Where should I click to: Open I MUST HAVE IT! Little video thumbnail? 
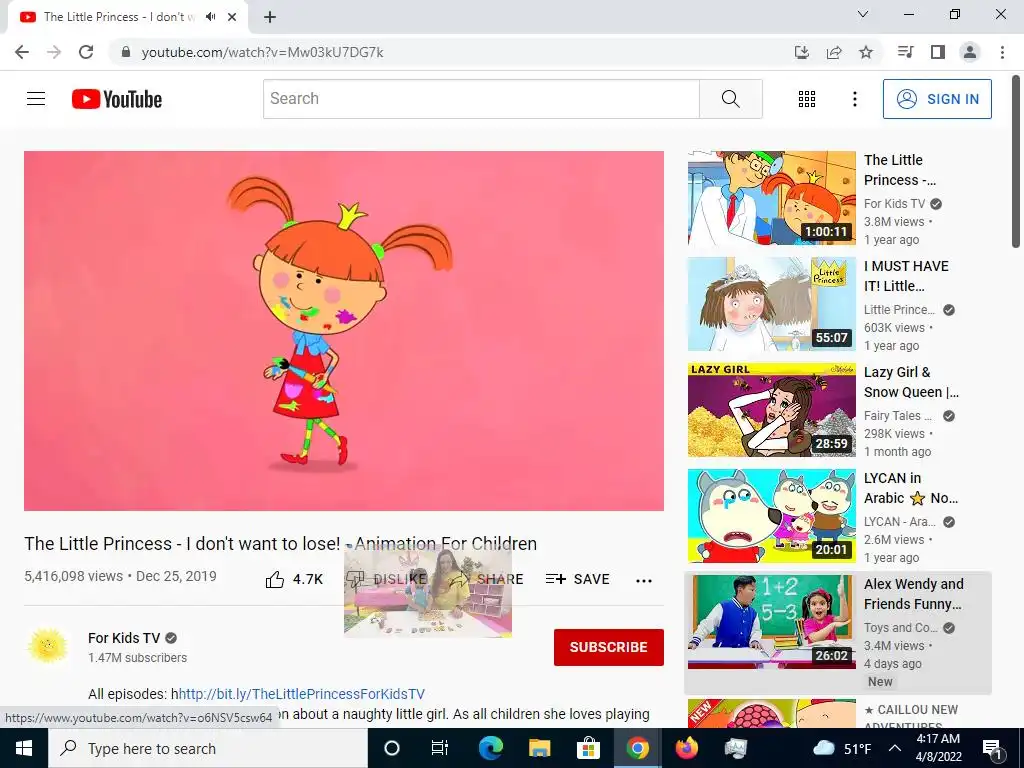click(771, 304)
